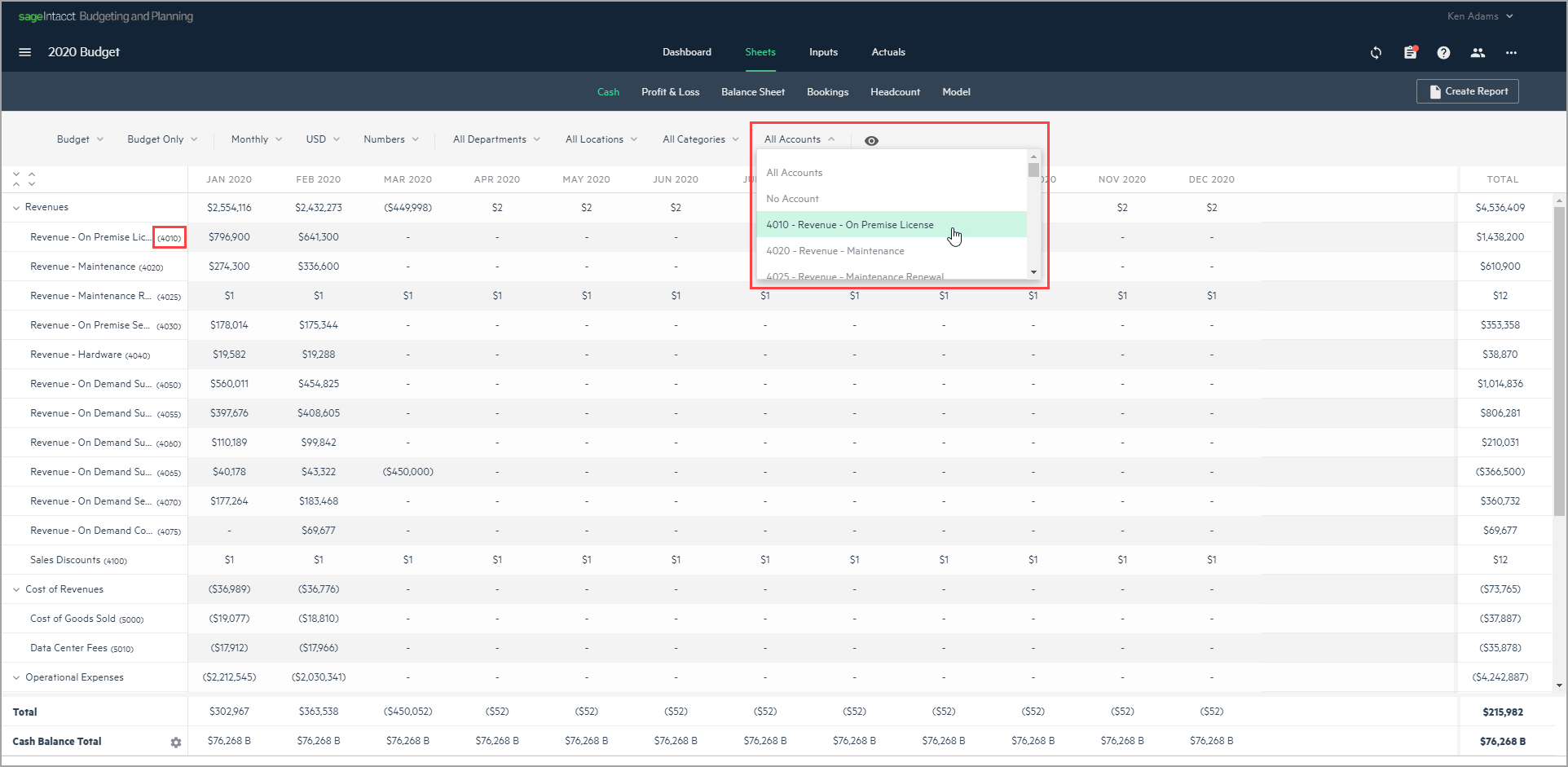Choose 4020 - Revenue - Maintenance

pos(892,251)
